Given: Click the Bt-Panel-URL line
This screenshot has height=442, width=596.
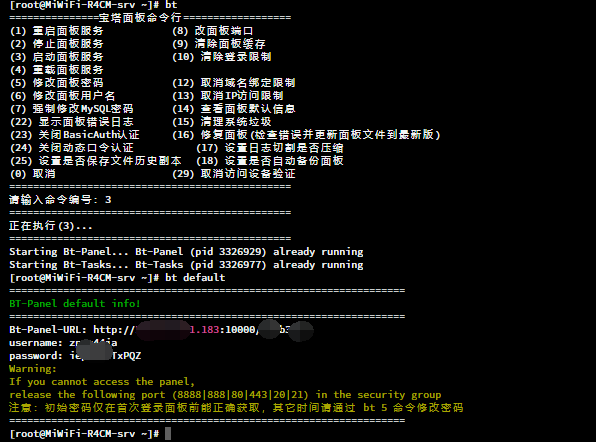Looking at the screenshot, I should [162, 330].
